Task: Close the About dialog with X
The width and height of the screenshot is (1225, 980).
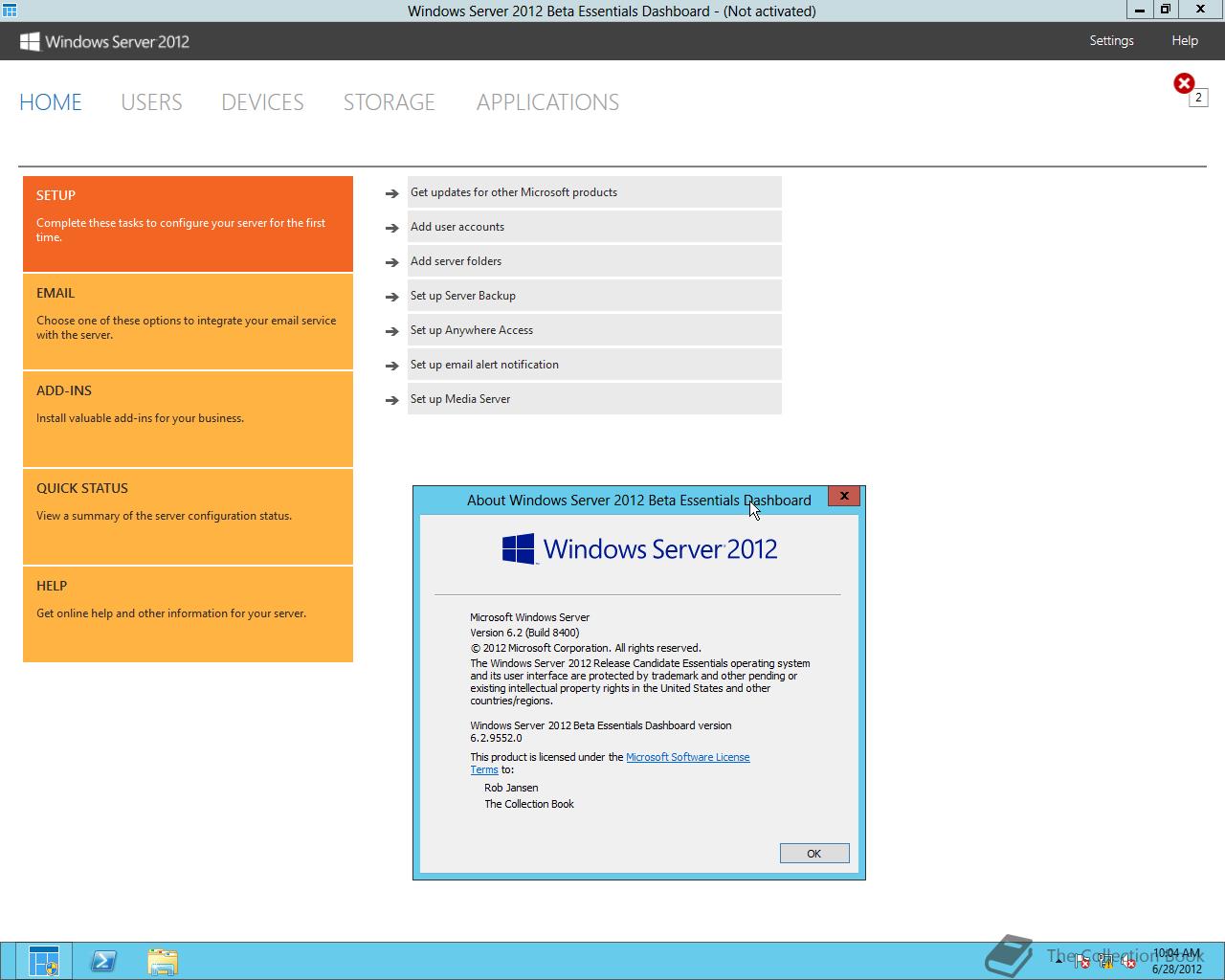Action: tap(844, 496)
